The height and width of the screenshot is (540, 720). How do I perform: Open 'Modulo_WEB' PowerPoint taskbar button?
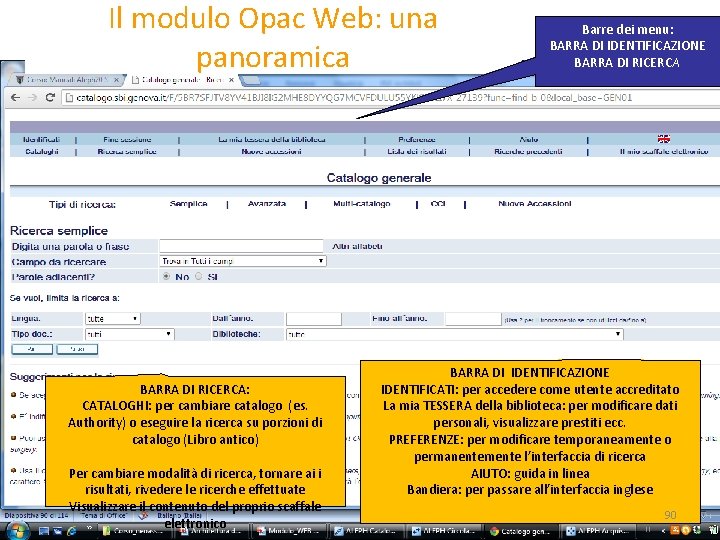290,531
